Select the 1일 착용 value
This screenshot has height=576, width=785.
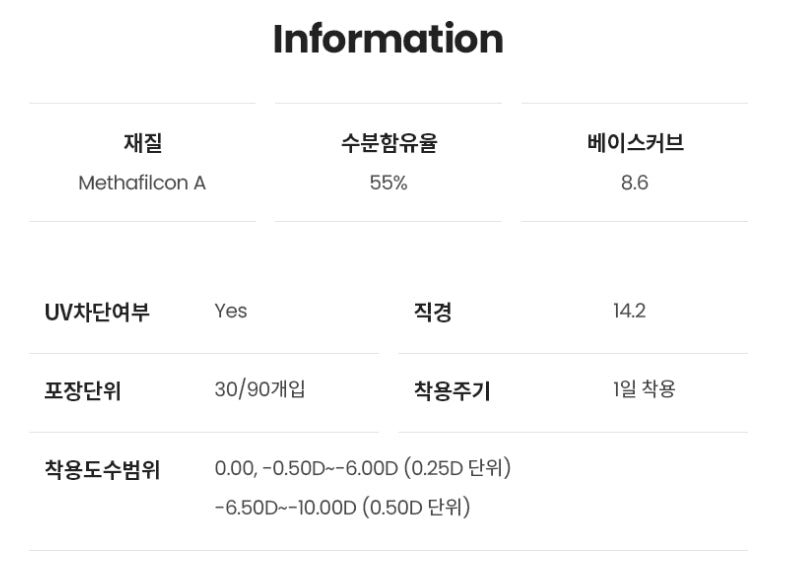click(644, 389)
